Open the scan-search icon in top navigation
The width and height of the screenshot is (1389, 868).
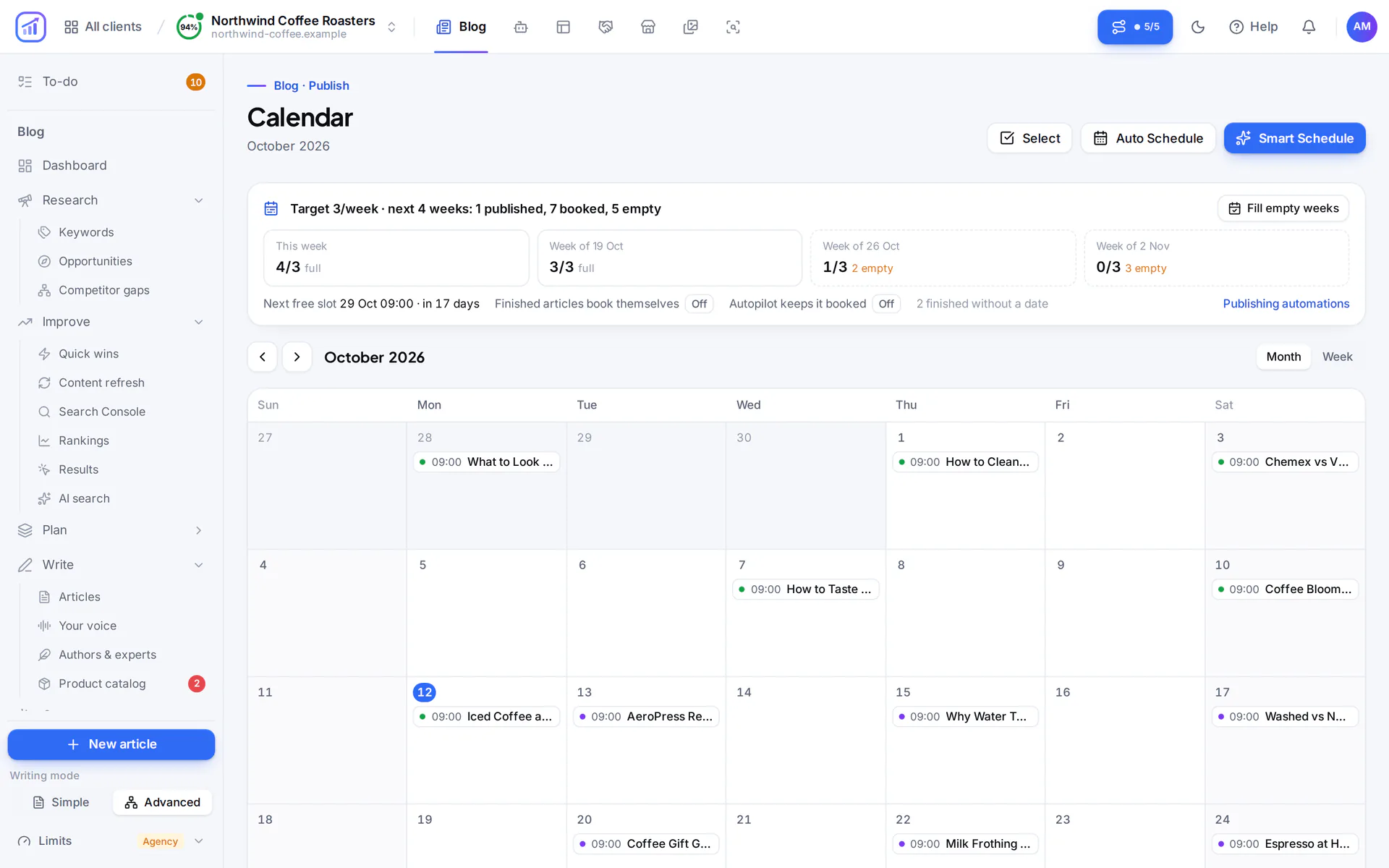tap(733, 27)
